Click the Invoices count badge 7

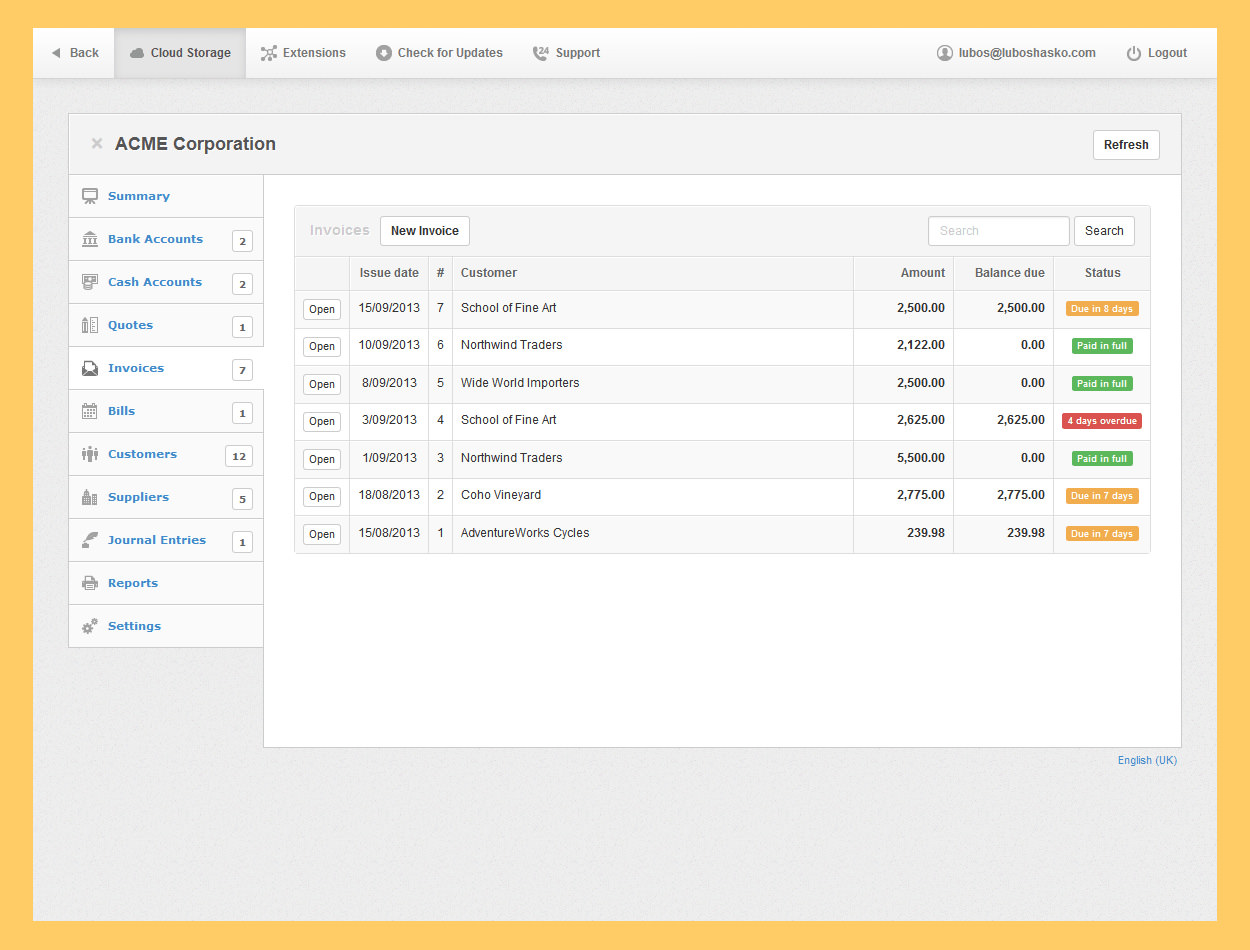click(x=242, y=370)
